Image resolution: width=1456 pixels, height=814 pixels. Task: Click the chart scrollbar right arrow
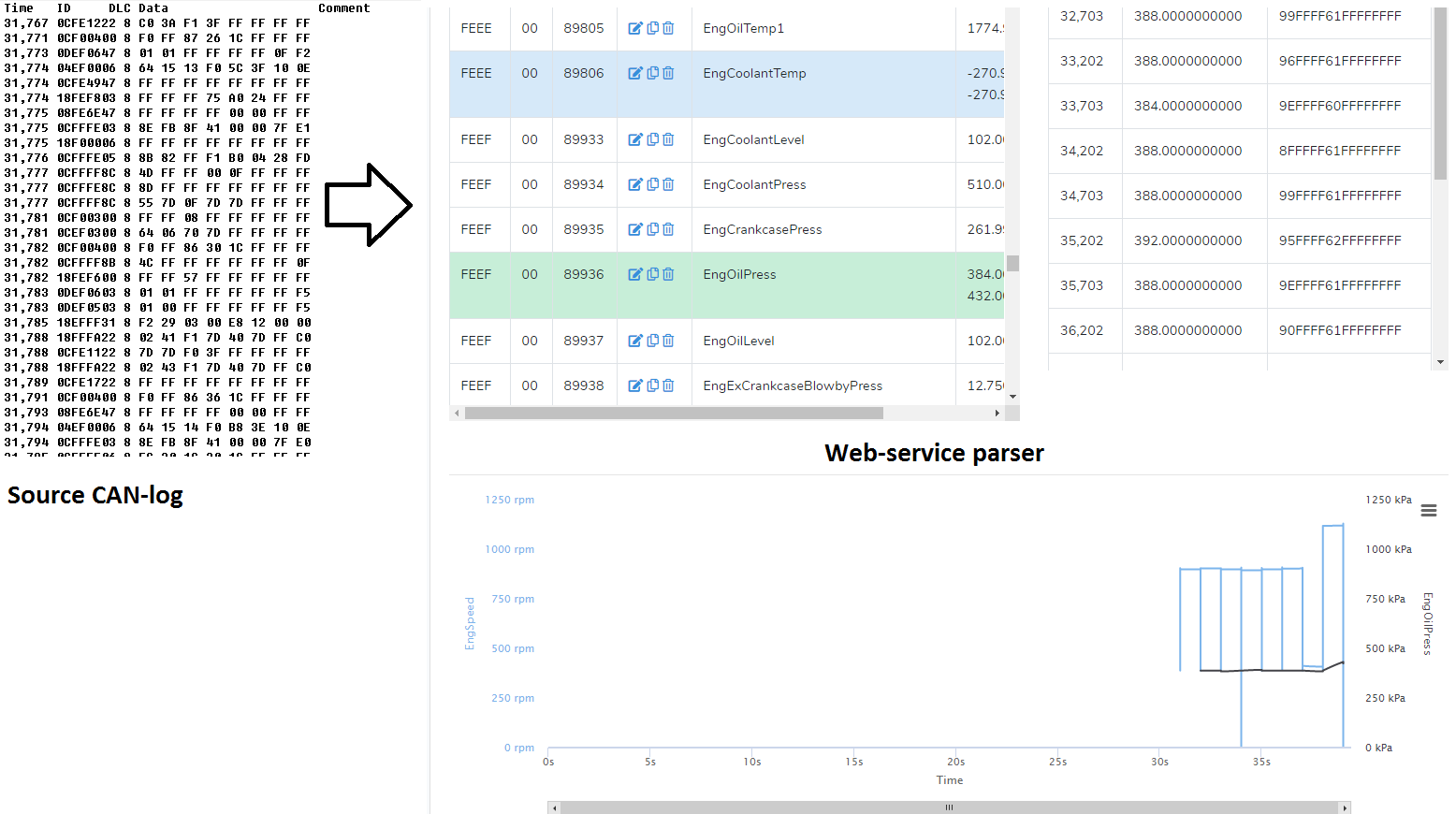1345,807
